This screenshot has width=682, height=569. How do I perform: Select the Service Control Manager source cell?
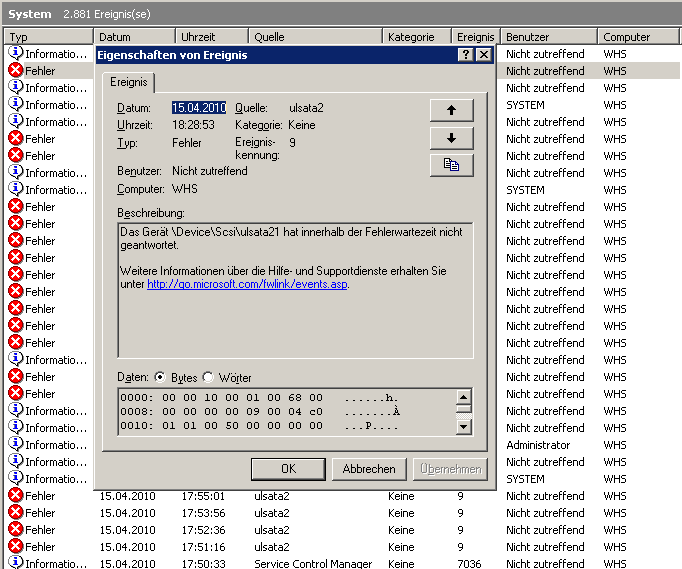[313, 563]
